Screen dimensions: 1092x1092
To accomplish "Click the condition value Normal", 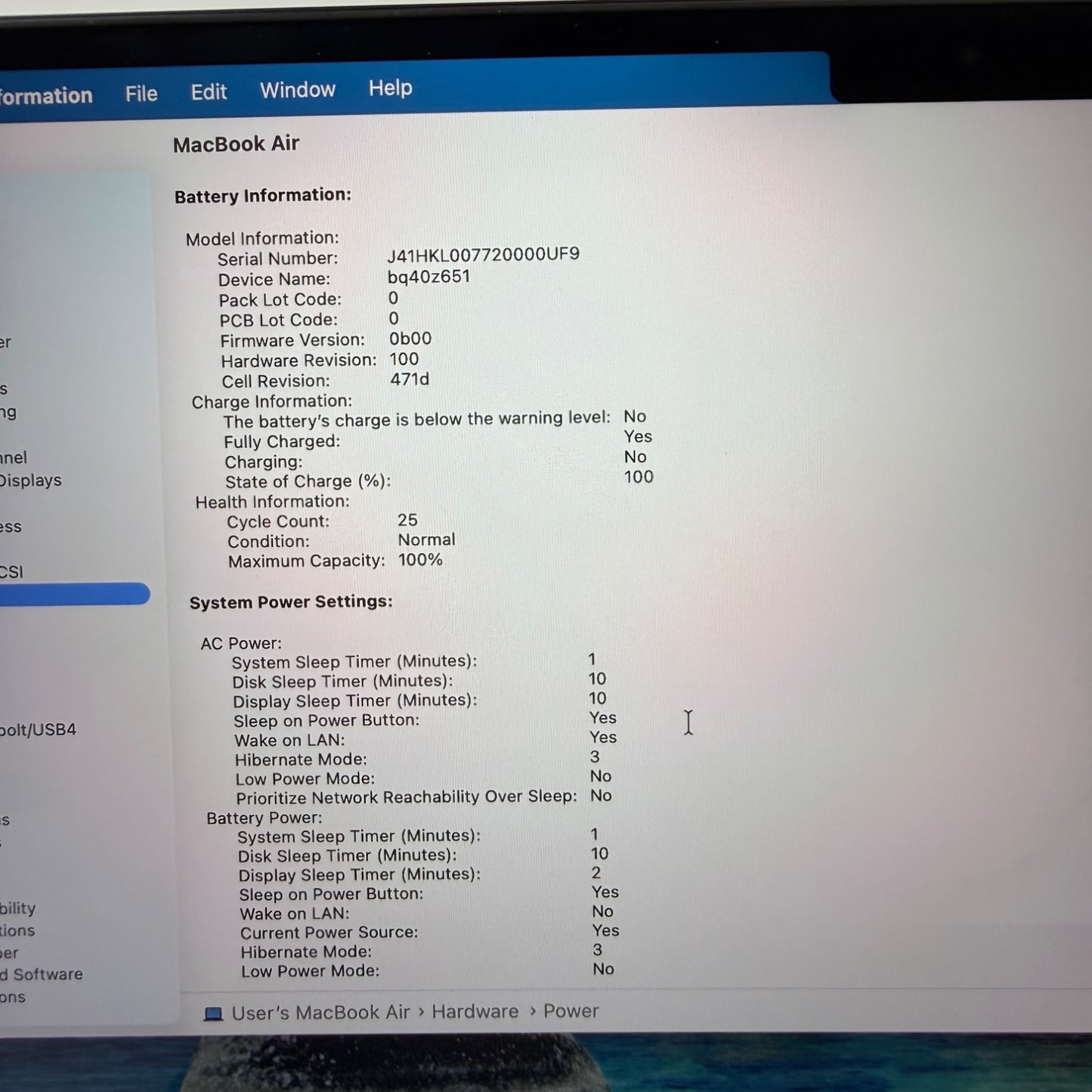I will 427,540.
